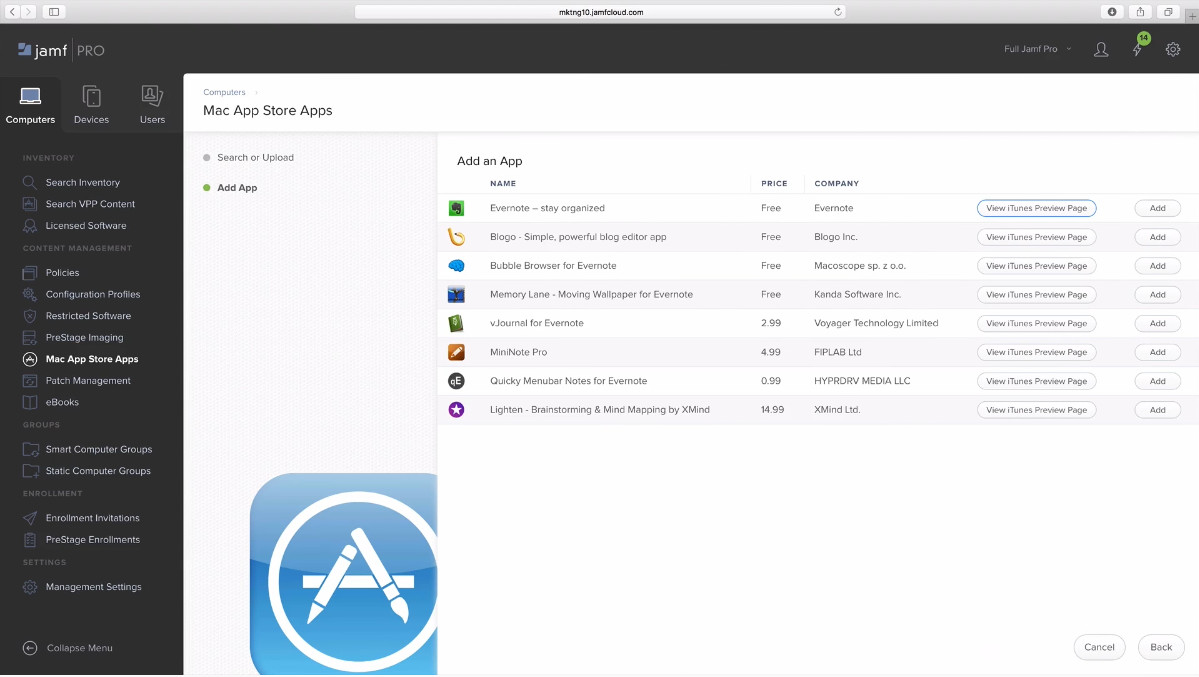
Task: Click the Search Inventory magnifier icon
Action: [x=30, y=182]
